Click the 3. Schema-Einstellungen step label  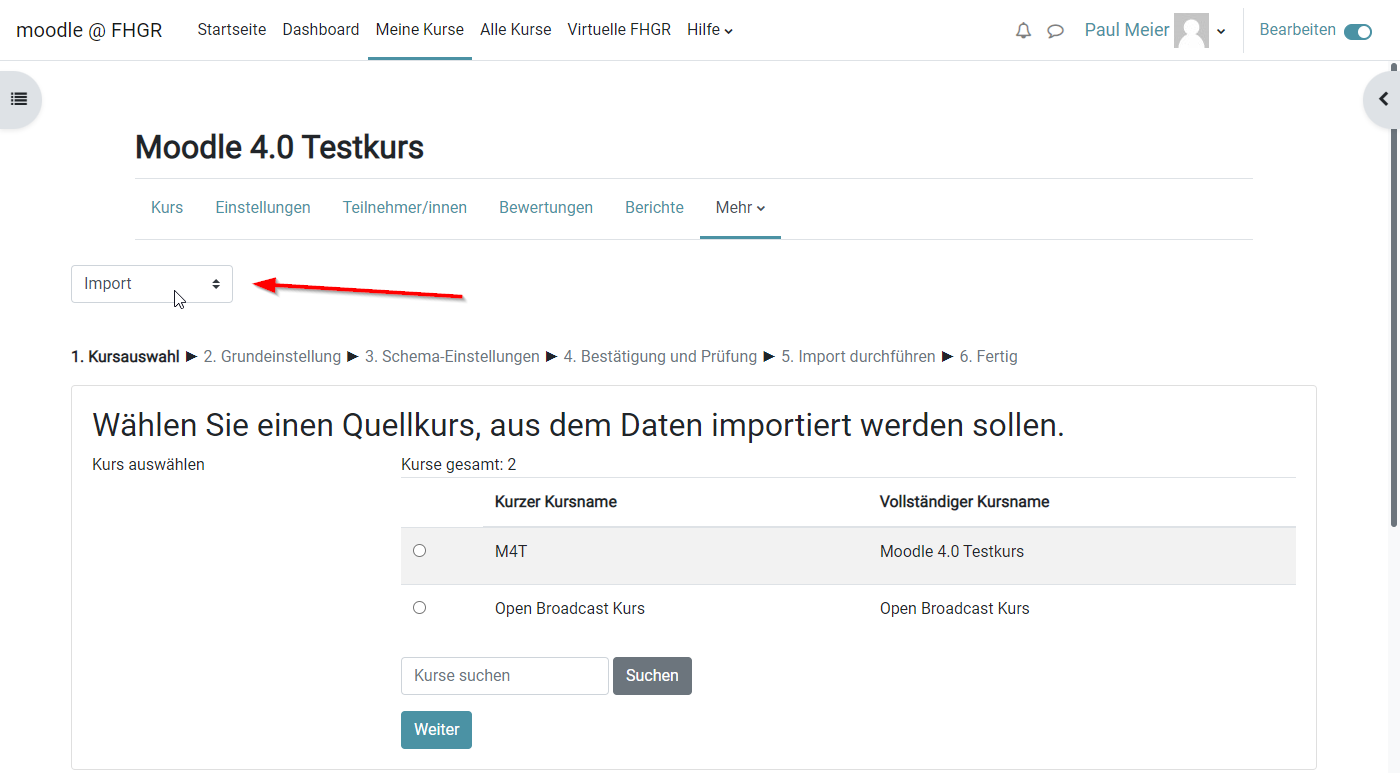coord(452,357)
